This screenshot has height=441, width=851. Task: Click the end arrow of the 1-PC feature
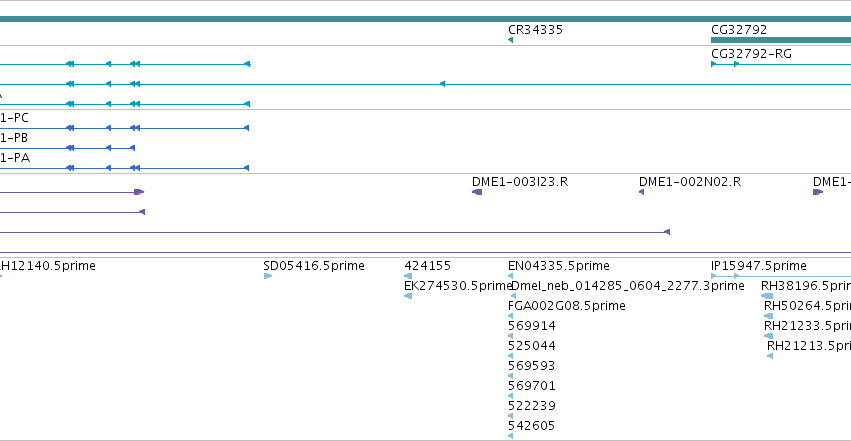(246, 128)
